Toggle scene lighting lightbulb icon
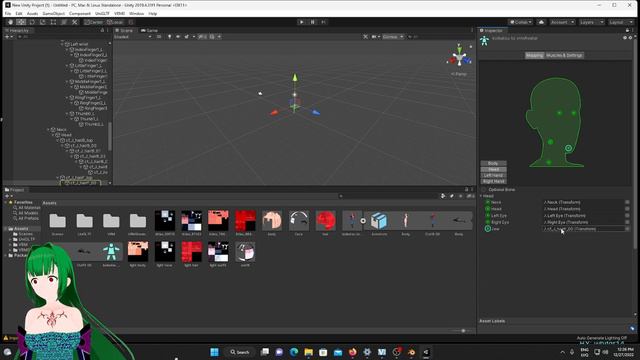 [x=169, y=37]
